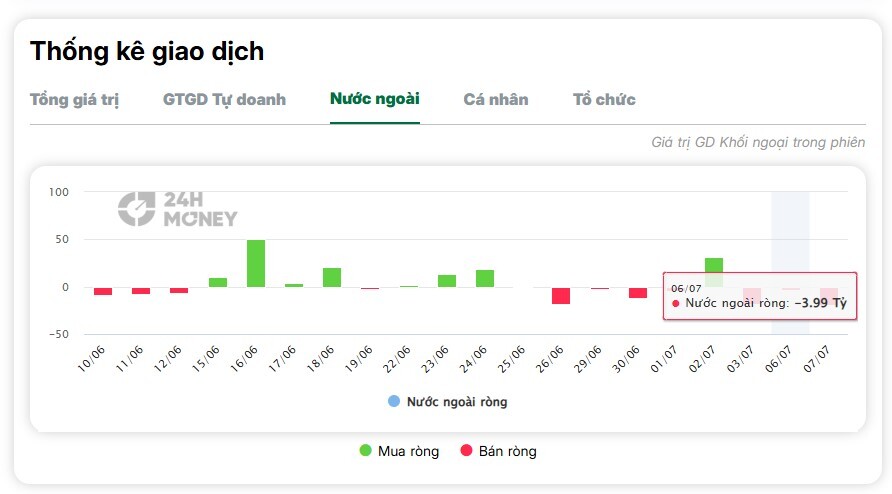Open the GTGD Tự doanh tab
This screenshot has width=892, height=494.
click(224, 100)
